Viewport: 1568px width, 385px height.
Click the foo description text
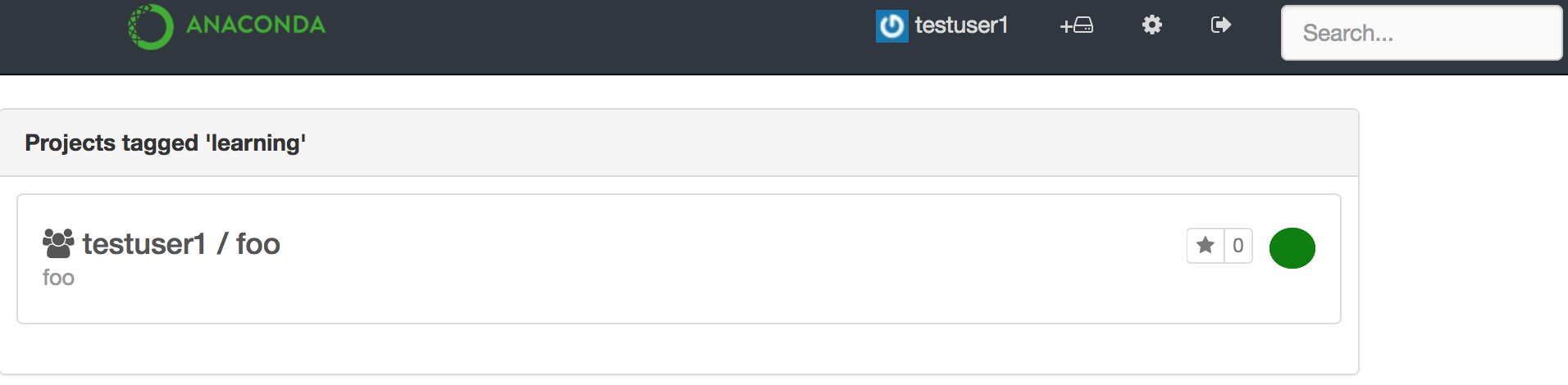click(x=58, y=278)
